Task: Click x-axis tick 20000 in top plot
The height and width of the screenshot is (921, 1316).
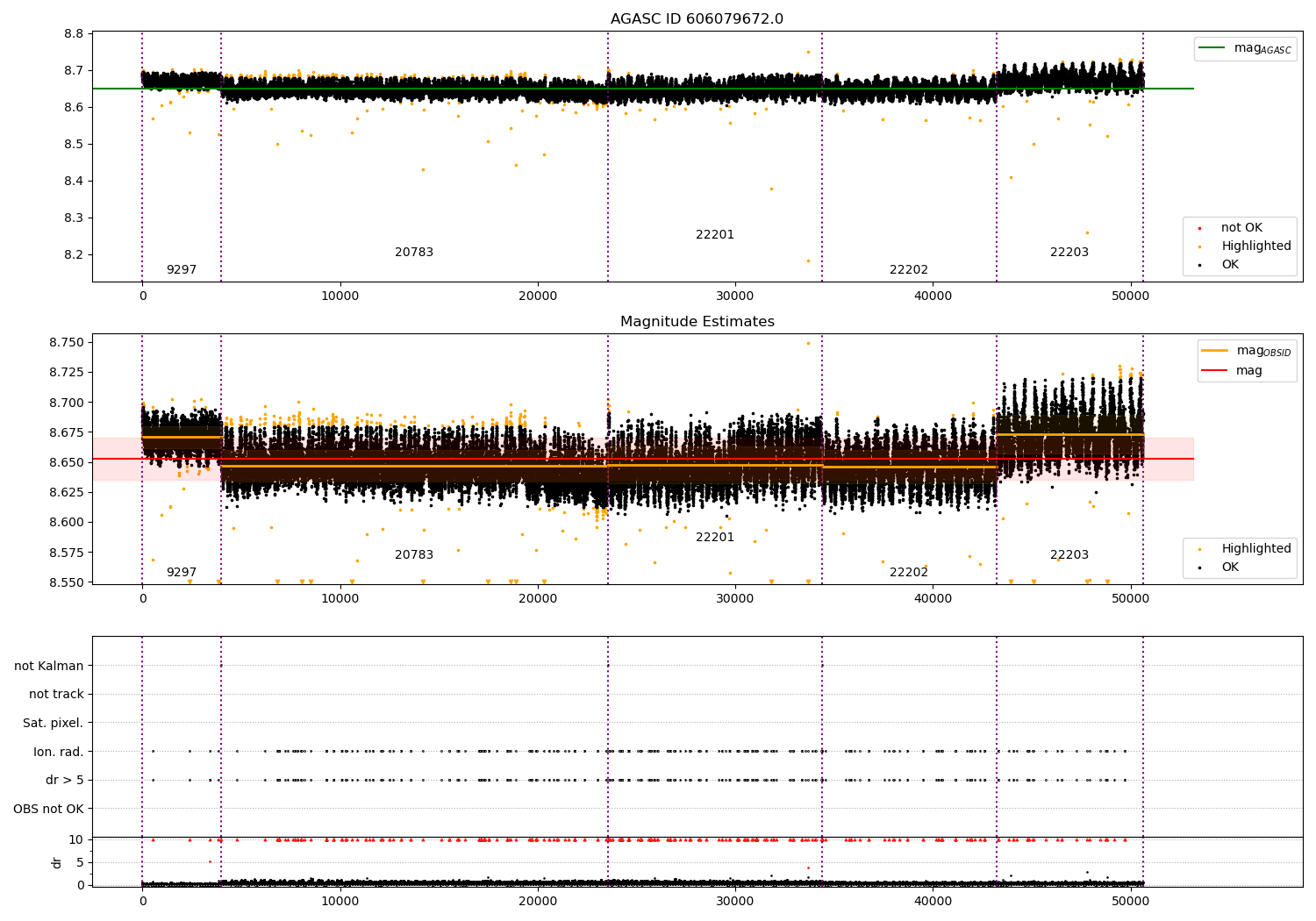Action: point(538,296)
